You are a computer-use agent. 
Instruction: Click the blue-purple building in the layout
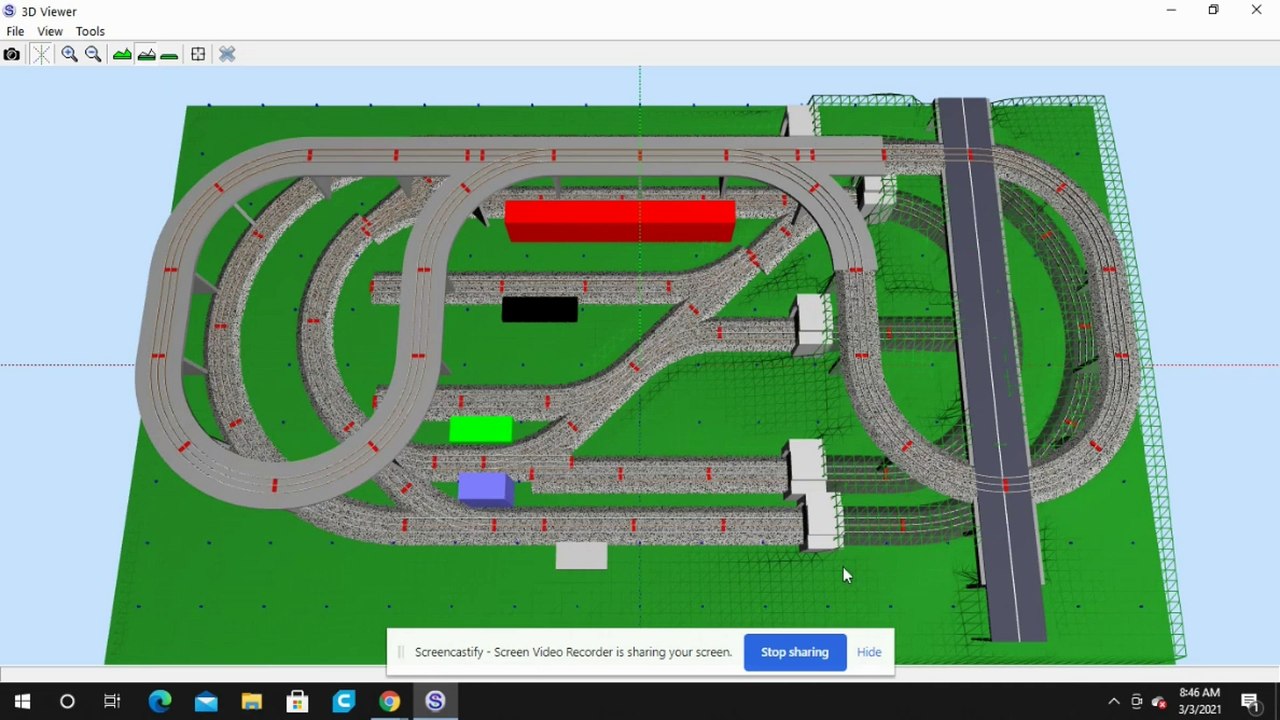click(x=486, y=489)
